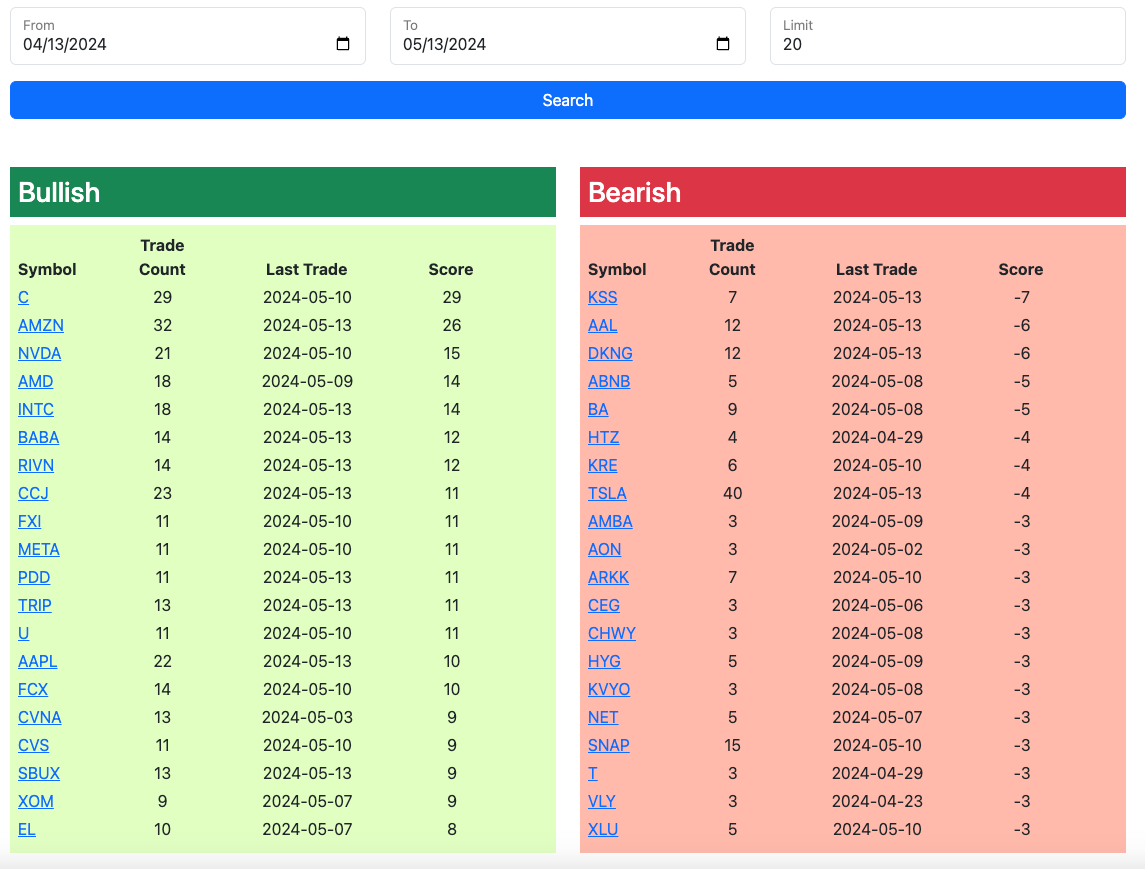Select AMZN trade count value 32
1145x869 pixels.
pyautogui.click(x=162, y=326)
